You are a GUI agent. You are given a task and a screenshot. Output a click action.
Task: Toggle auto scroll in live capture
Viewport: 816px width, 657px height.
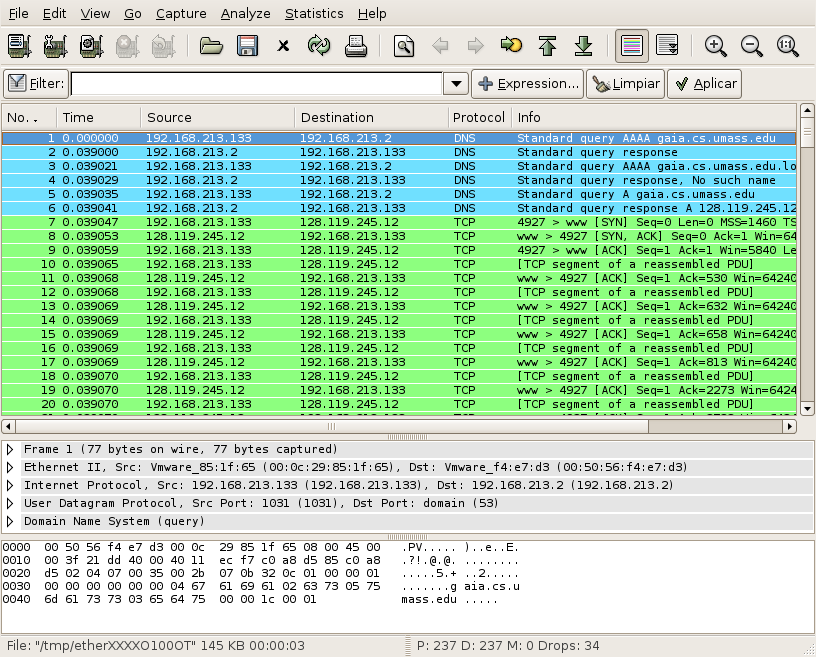click(x=667, y=46)
